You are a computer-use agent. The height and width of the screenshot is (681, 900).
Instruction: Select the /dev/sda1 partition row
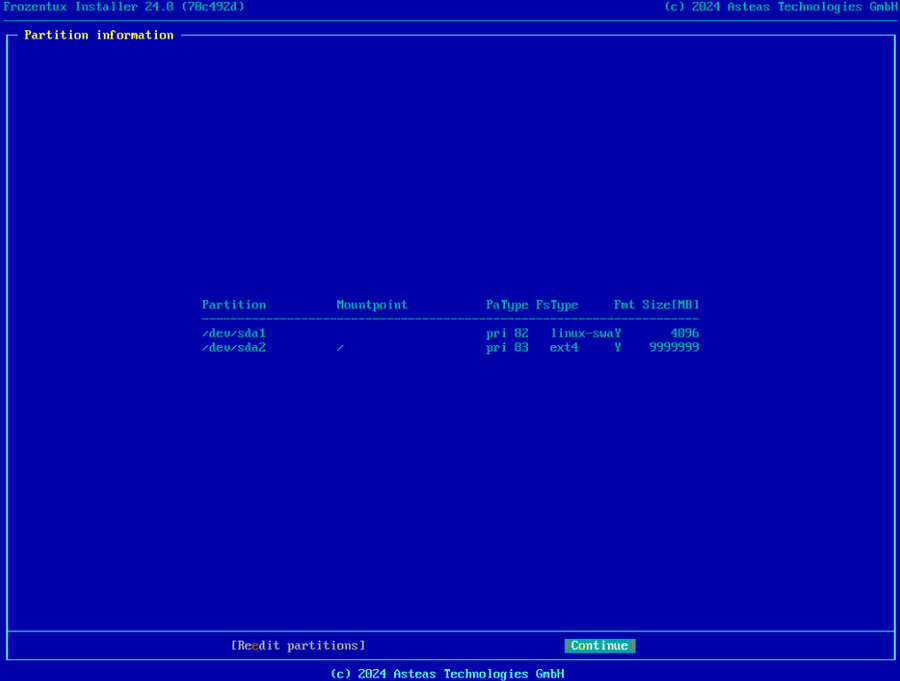[x=233, y=333]
